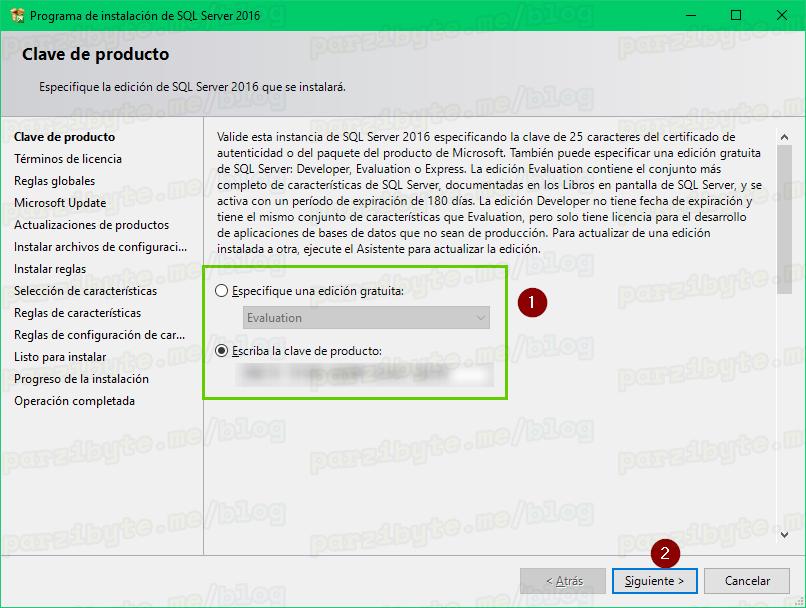Screen dimensions: 806x608
Task: Click the product key input field
Action: tap(365, 375)
